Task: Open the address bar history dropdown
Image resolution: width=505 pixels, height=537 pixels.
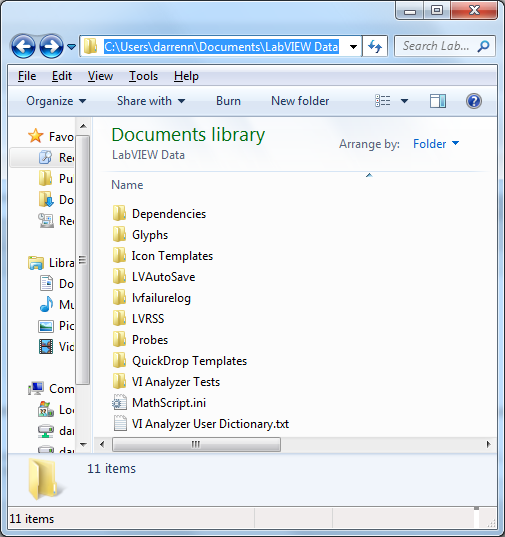Action: pos(353,46)
